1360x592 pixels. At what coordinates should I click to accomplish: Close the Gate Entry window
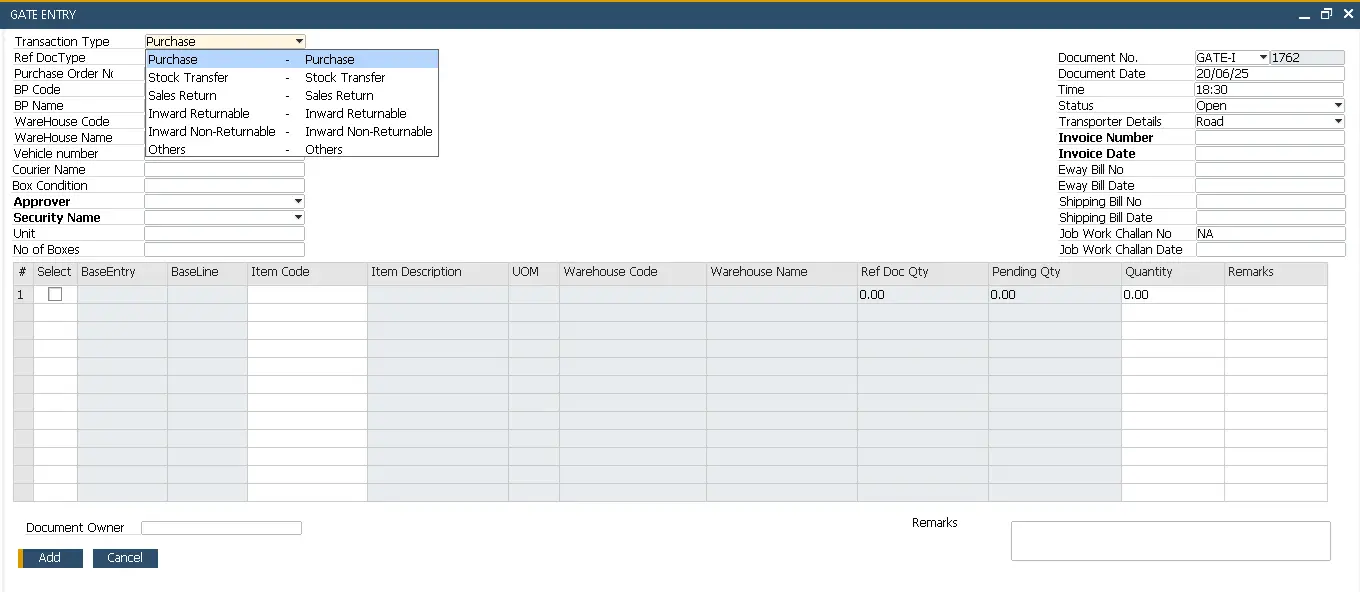[1347, 14]
